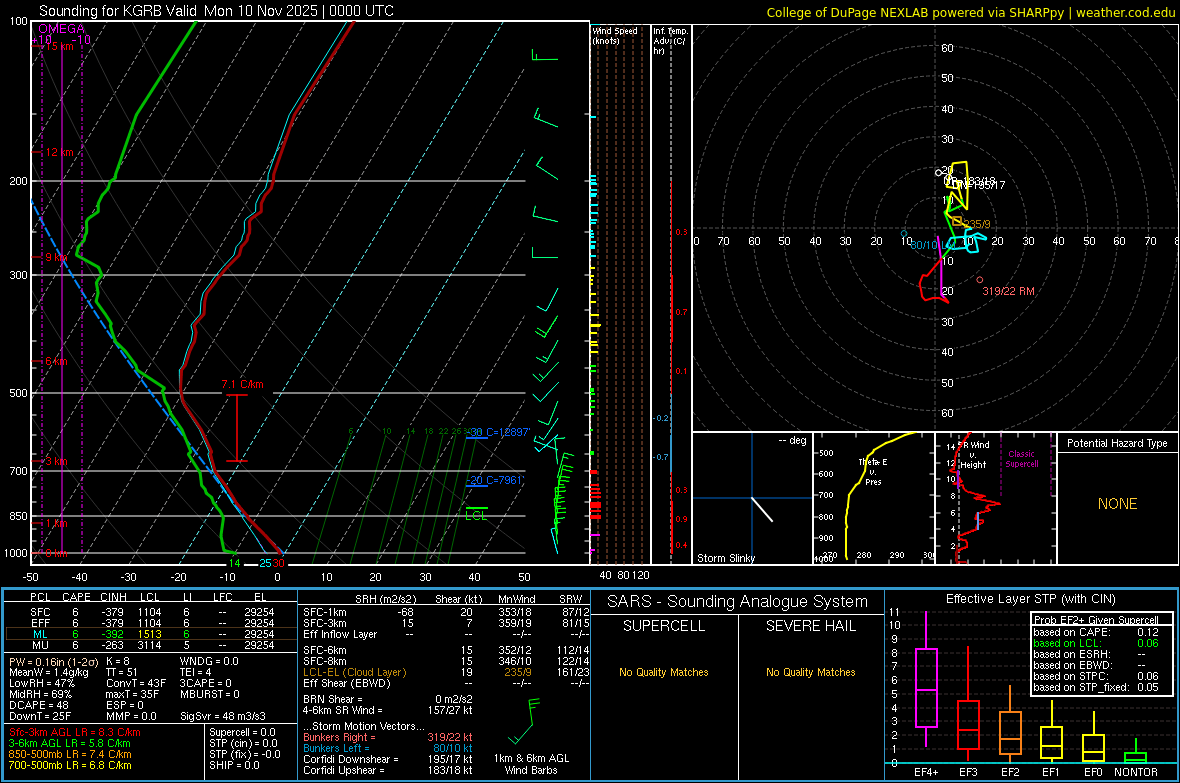
Task: Click the "80/10 LM" hodograph label
Action: (932, 245)
